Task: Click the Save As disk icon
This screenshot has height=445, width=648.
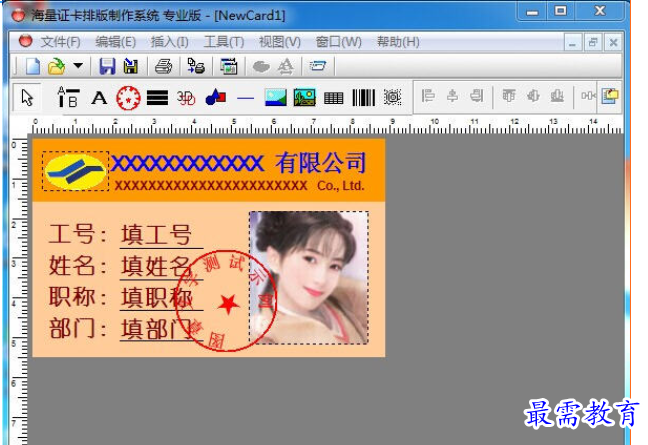Action: click(131, 66)
